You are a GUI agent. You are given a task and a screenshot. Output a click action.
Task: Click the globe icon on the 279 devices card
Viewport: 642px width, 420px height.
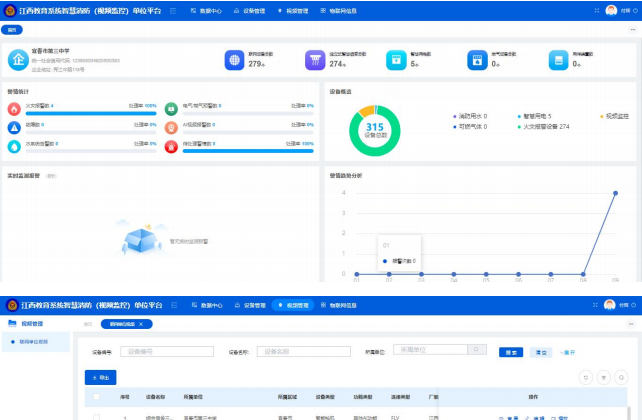point(233,60)
